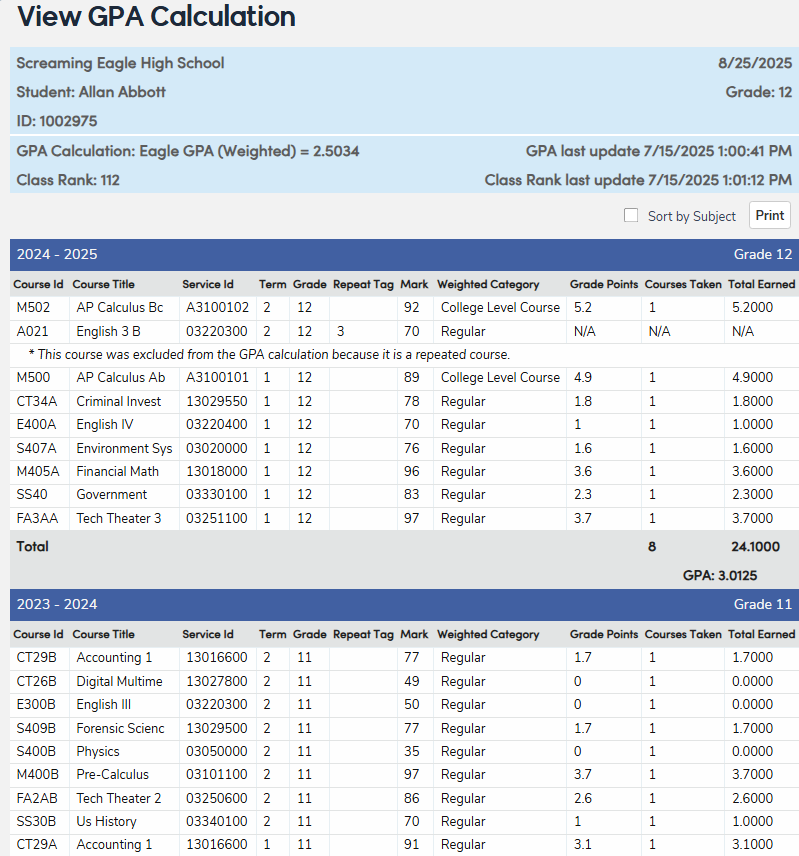The height and width of the screenshot is (856, 799).
Task: Click course ID CT29A
Action: 37,844
